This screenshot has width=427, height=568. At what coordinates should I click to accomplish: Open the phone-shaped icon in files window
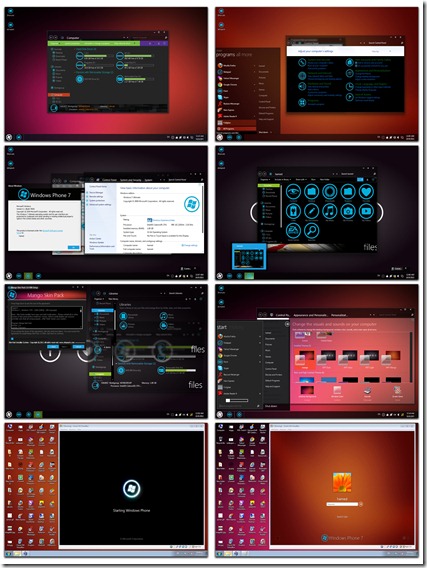[x=293, y=211]
